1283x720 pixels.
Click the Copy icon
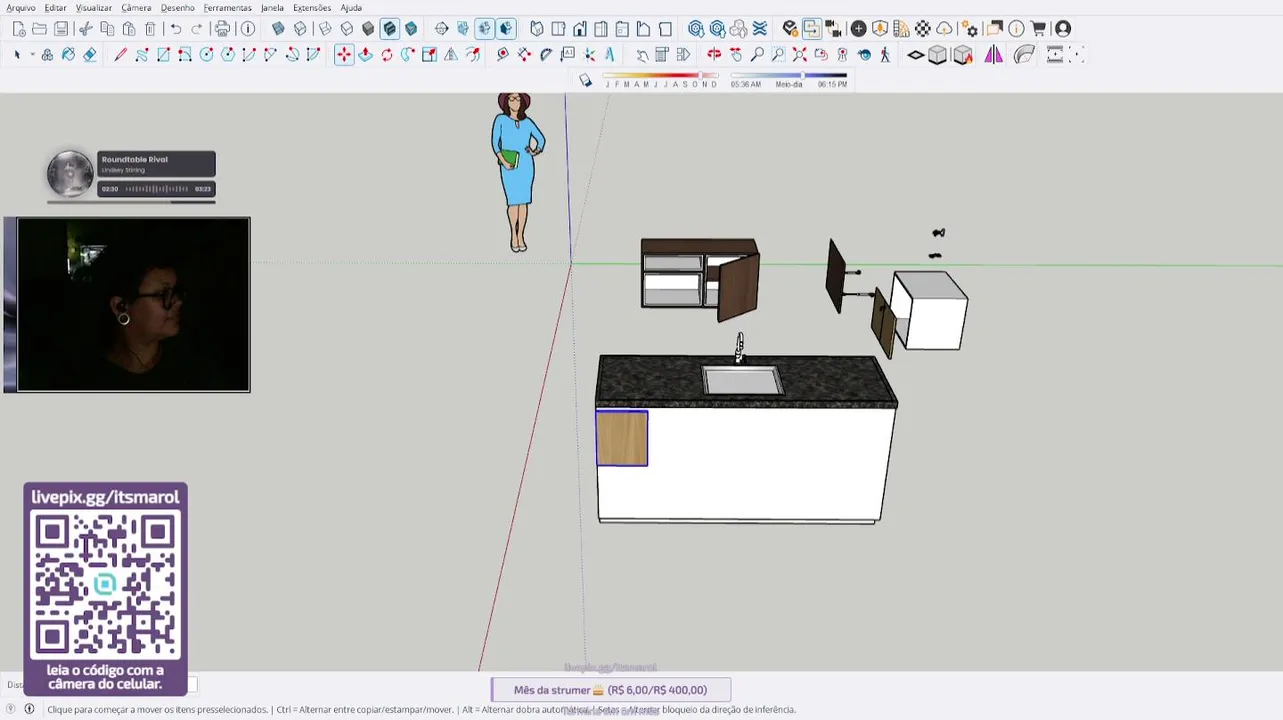coord(107,29)
